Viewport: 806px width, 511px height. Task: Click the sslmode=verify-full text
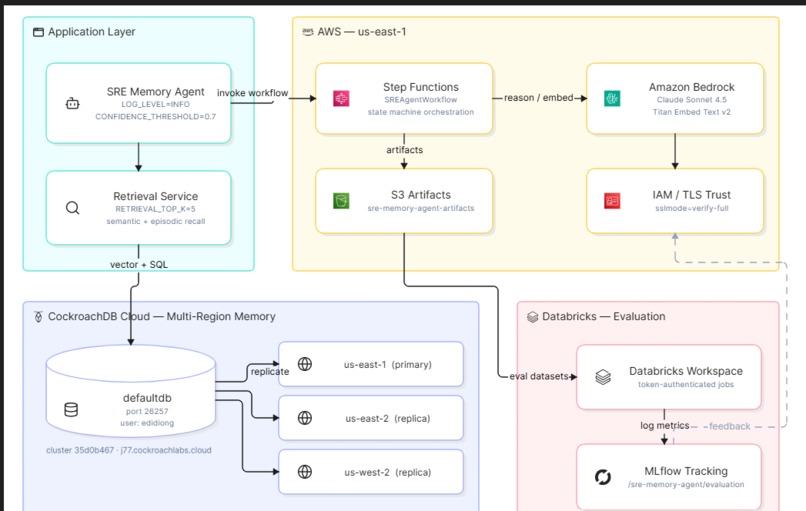pyautogui.click(x=691, y=208)
